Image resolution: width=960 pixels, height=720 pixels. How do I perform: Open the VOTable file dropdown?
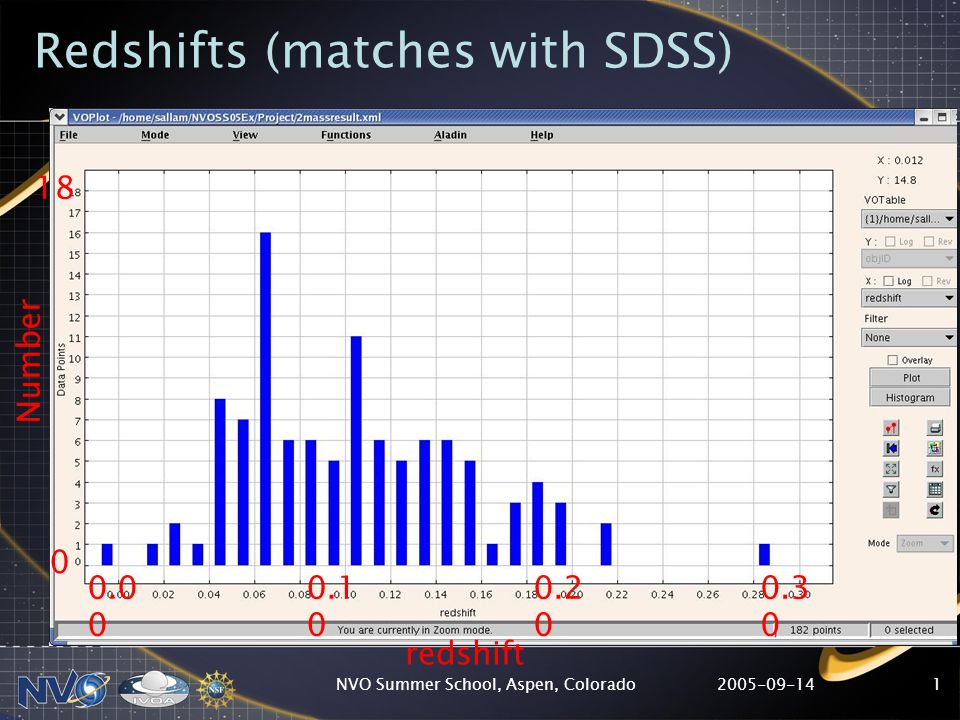(909, 219)
